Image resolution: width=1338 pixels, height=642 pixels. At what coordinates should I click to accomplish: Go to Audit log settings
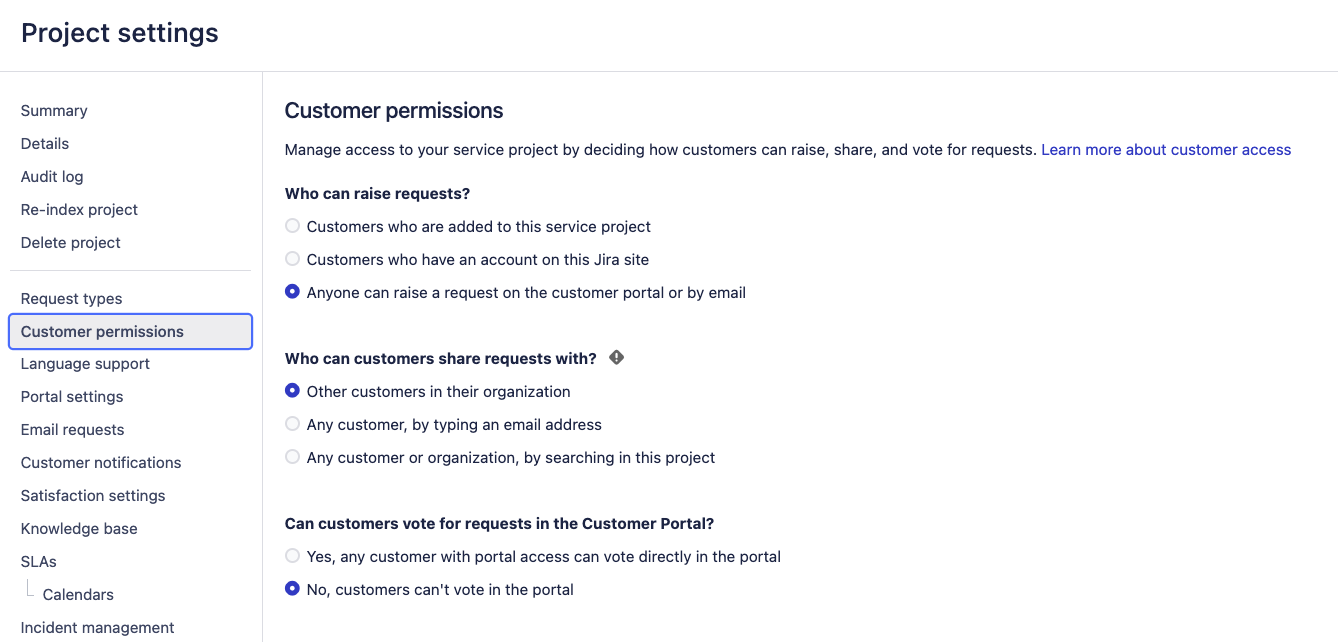click(x=52, y=177)
